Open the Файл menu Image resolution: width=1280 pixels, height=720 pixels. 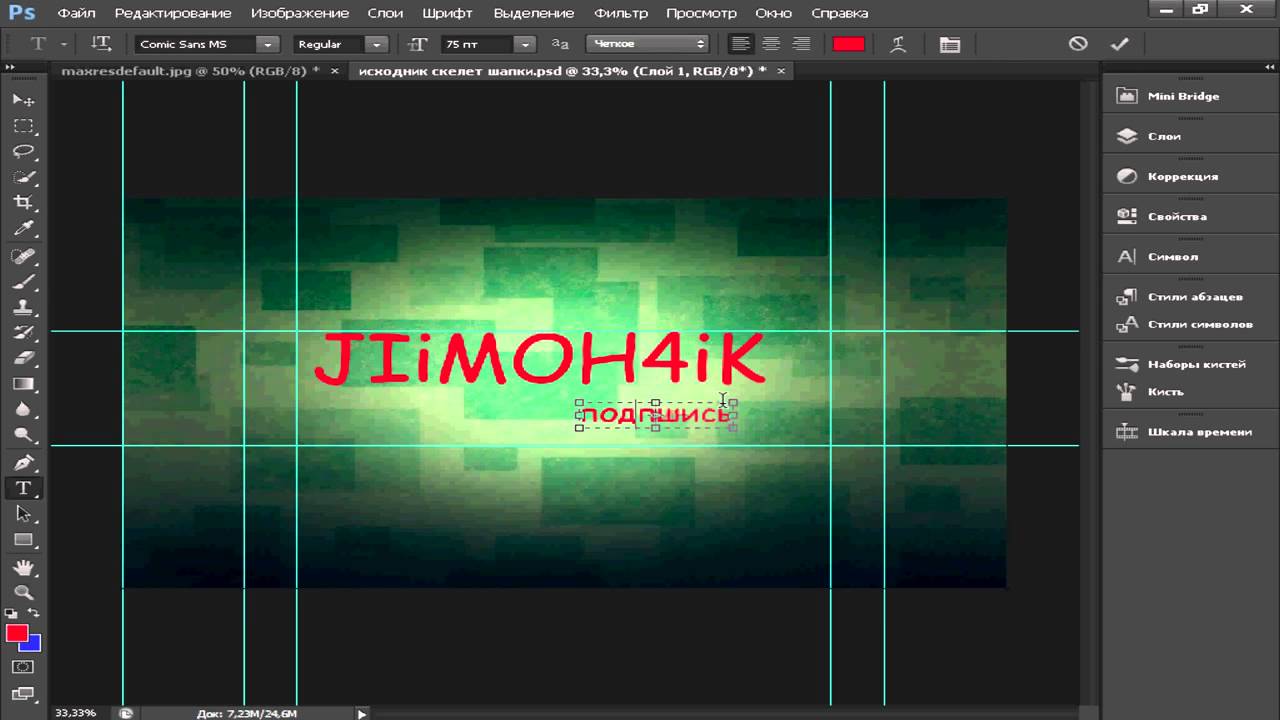[x=76, y=13]
